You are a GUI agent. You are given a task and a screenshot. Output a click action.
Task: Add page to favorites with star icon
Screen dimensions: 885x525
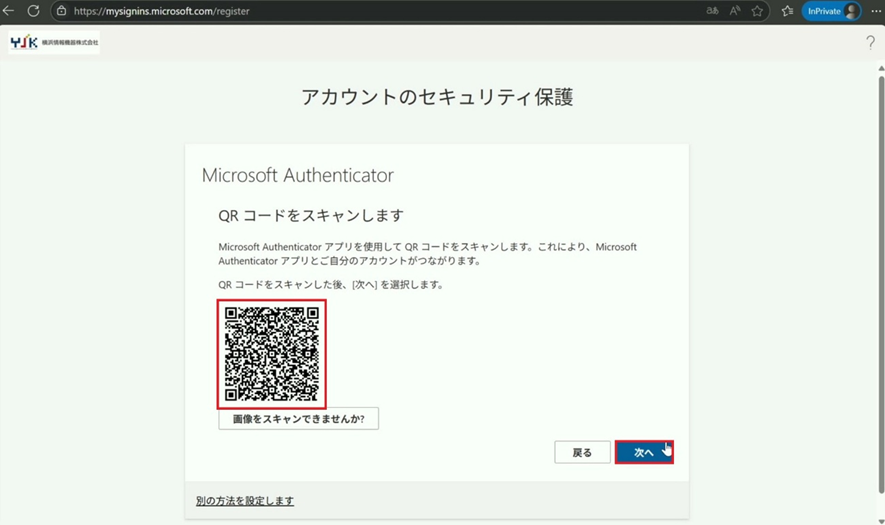coord(757,11)
